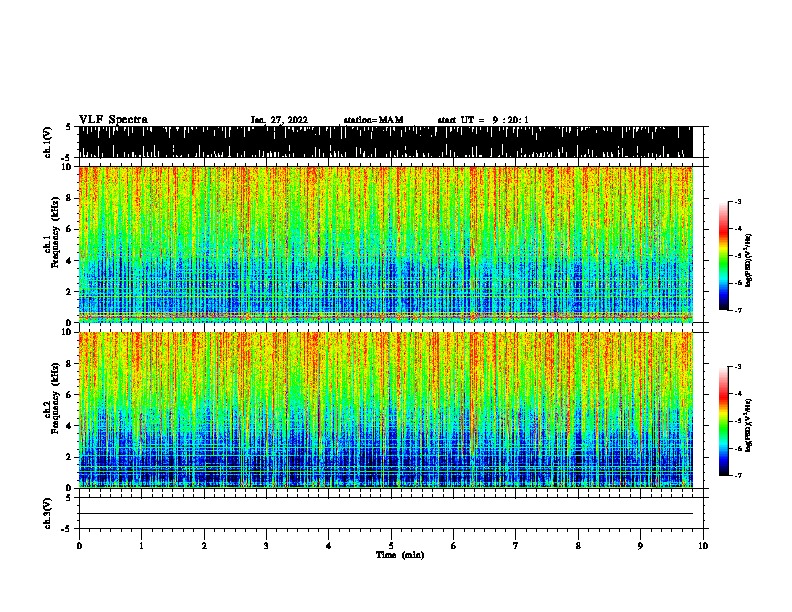Click the "Time (min)" axis label
The image size is (792, 612).
(x=400, y=555)
